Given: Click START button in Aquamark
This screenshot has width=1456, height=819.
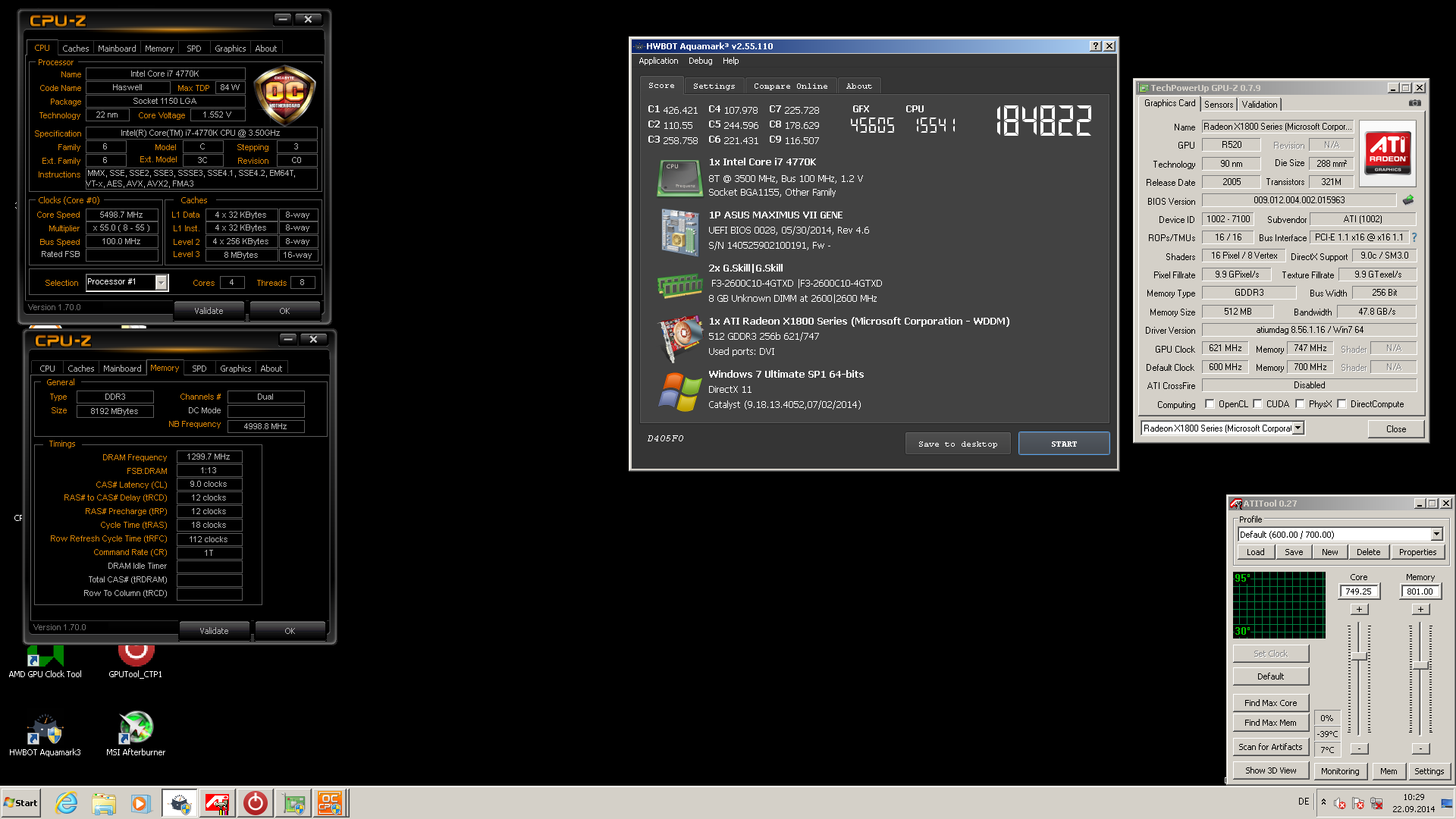Looking at the screenshot, I should [x=1064, y=444].
